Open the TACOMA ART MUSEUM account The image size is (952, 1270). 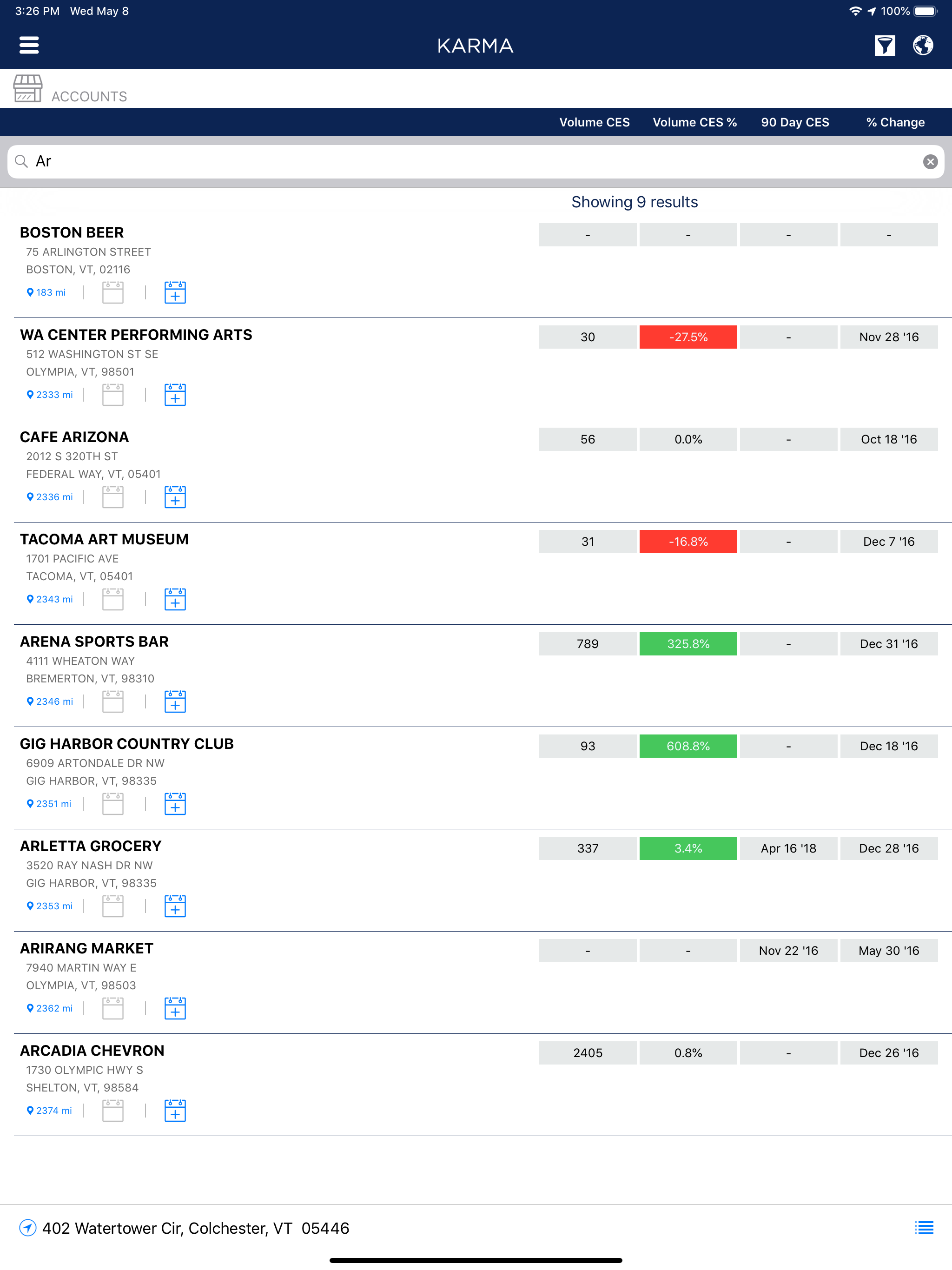(x=104, y=539)
